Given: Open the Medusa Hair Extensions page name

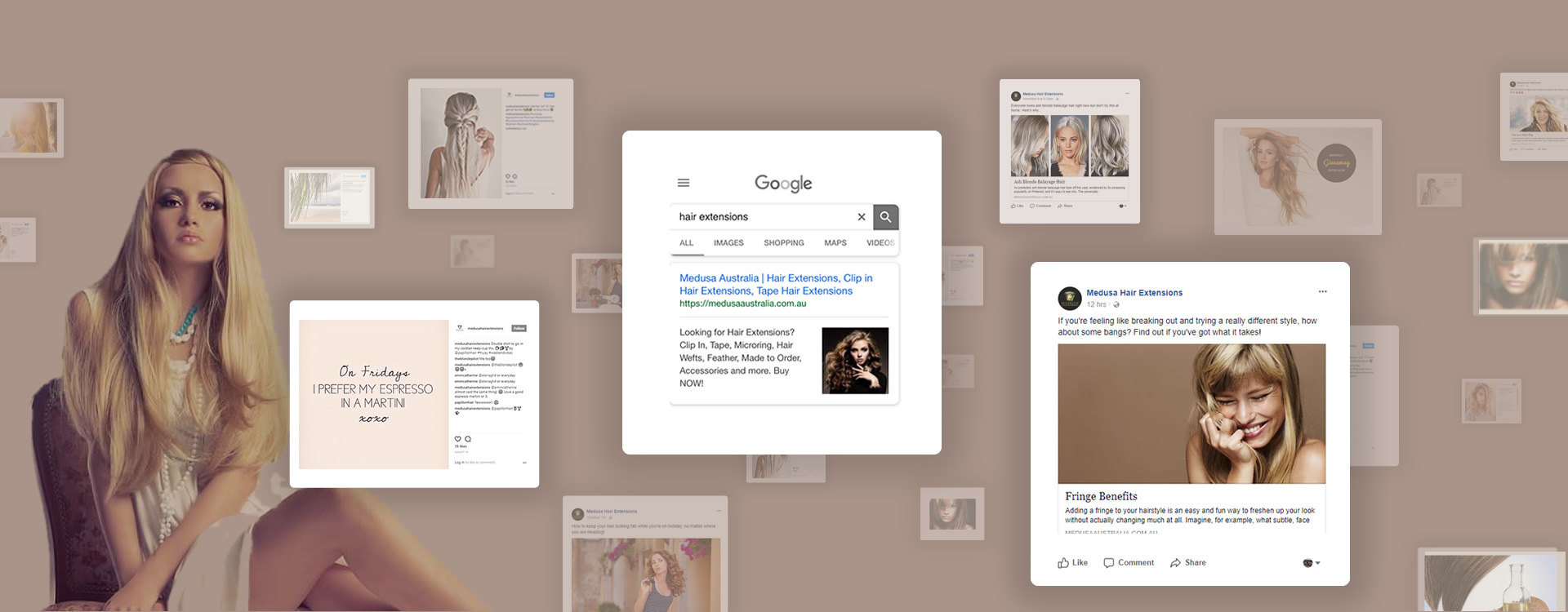Looking at the screenshot, I should click(x=1134, y=293).
